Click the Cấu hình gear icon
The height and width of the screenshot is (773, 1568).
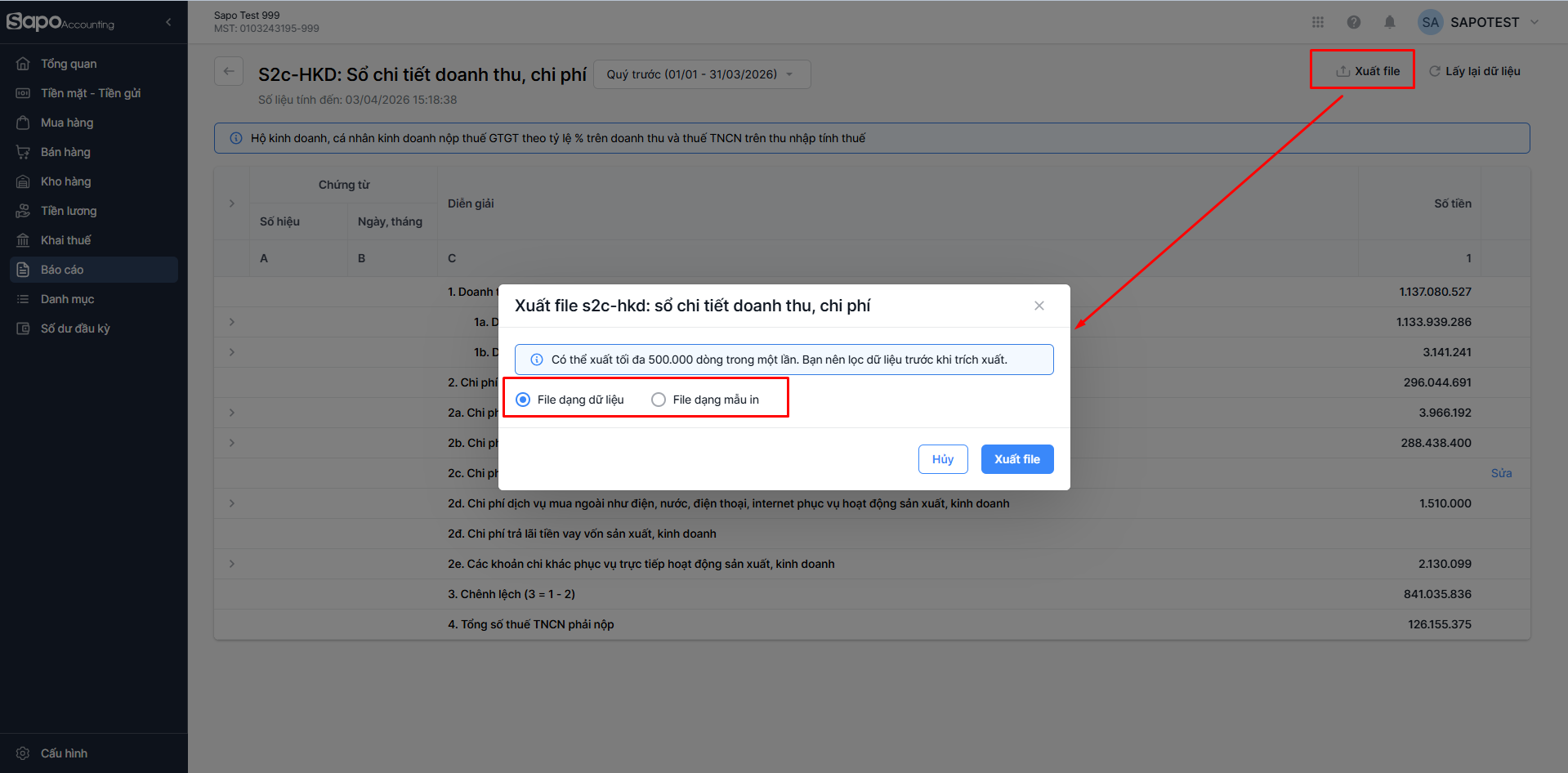23,753
